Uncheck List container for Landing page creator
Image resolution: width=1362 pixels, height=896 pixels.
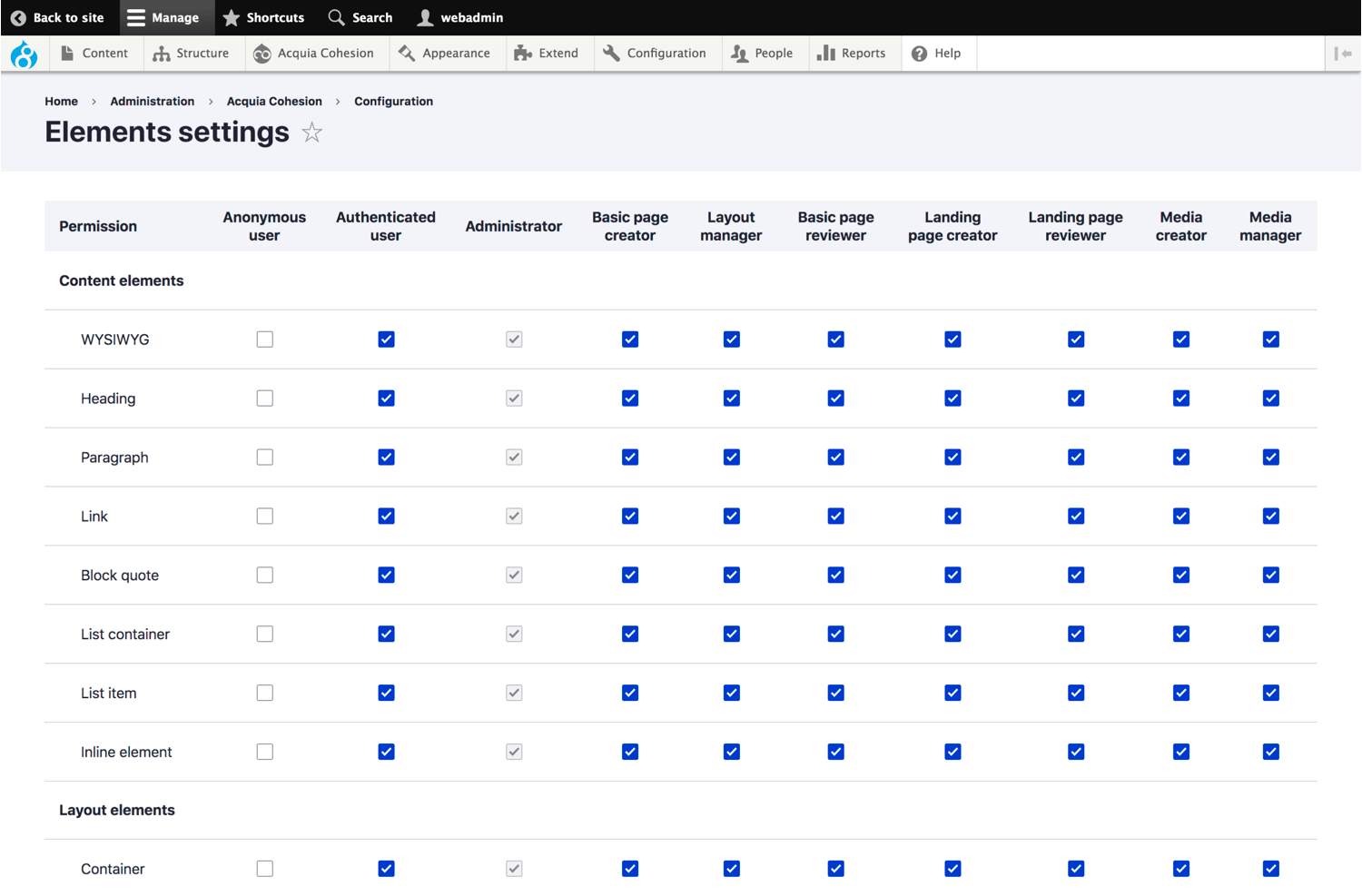pyautogui.click(x=952, y=635)
